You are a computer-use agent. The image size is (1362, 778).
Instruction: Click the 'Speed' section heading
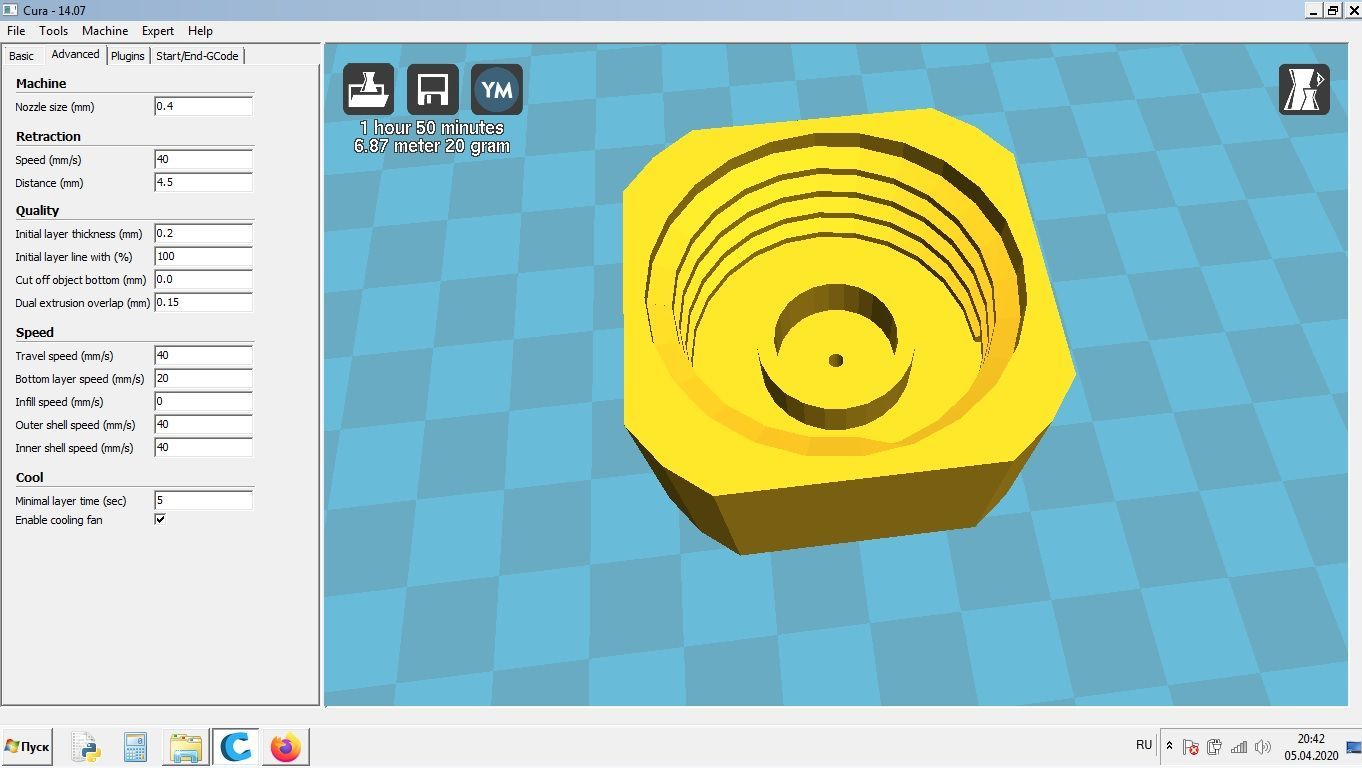tap(35, 333)
